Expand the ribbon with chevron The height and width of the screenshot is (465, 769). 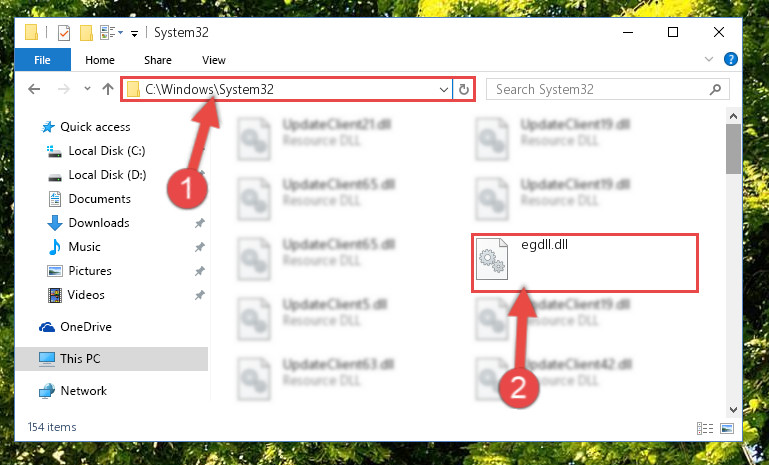(709, 59)
